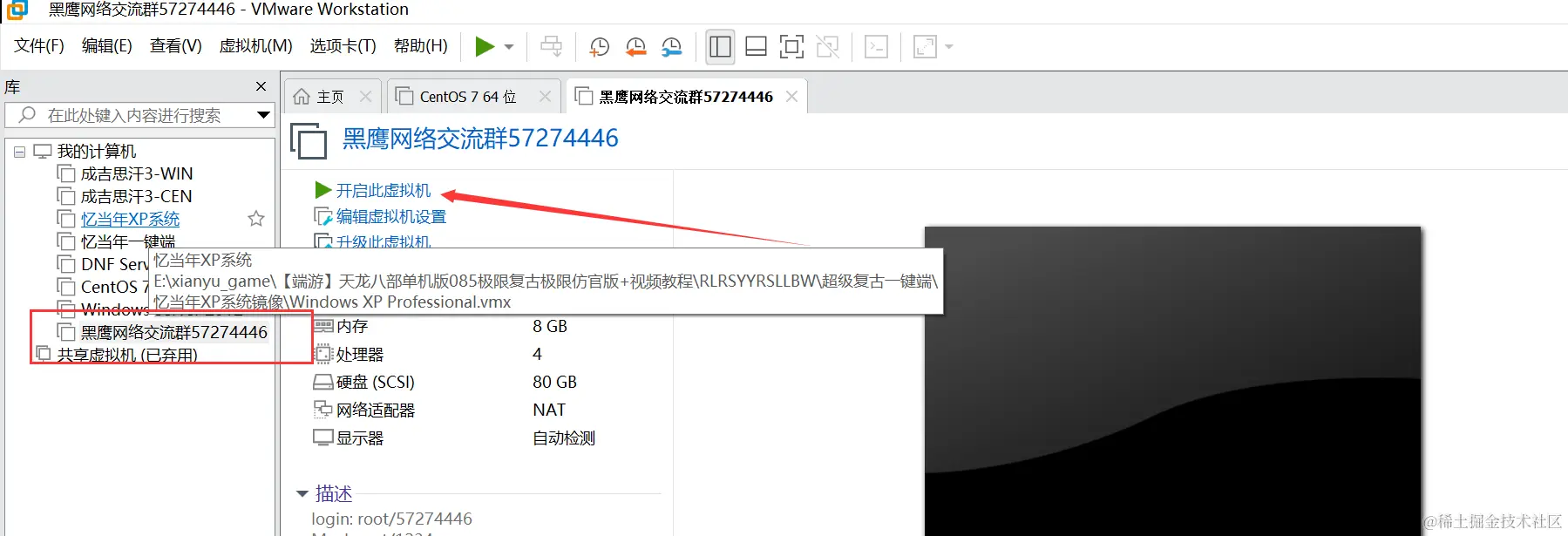The height and width of the screenshot is (536, 1568).
Task: Take a snapshot of this virtual machine
Action: pyautogui.click(x=600, y=46)
